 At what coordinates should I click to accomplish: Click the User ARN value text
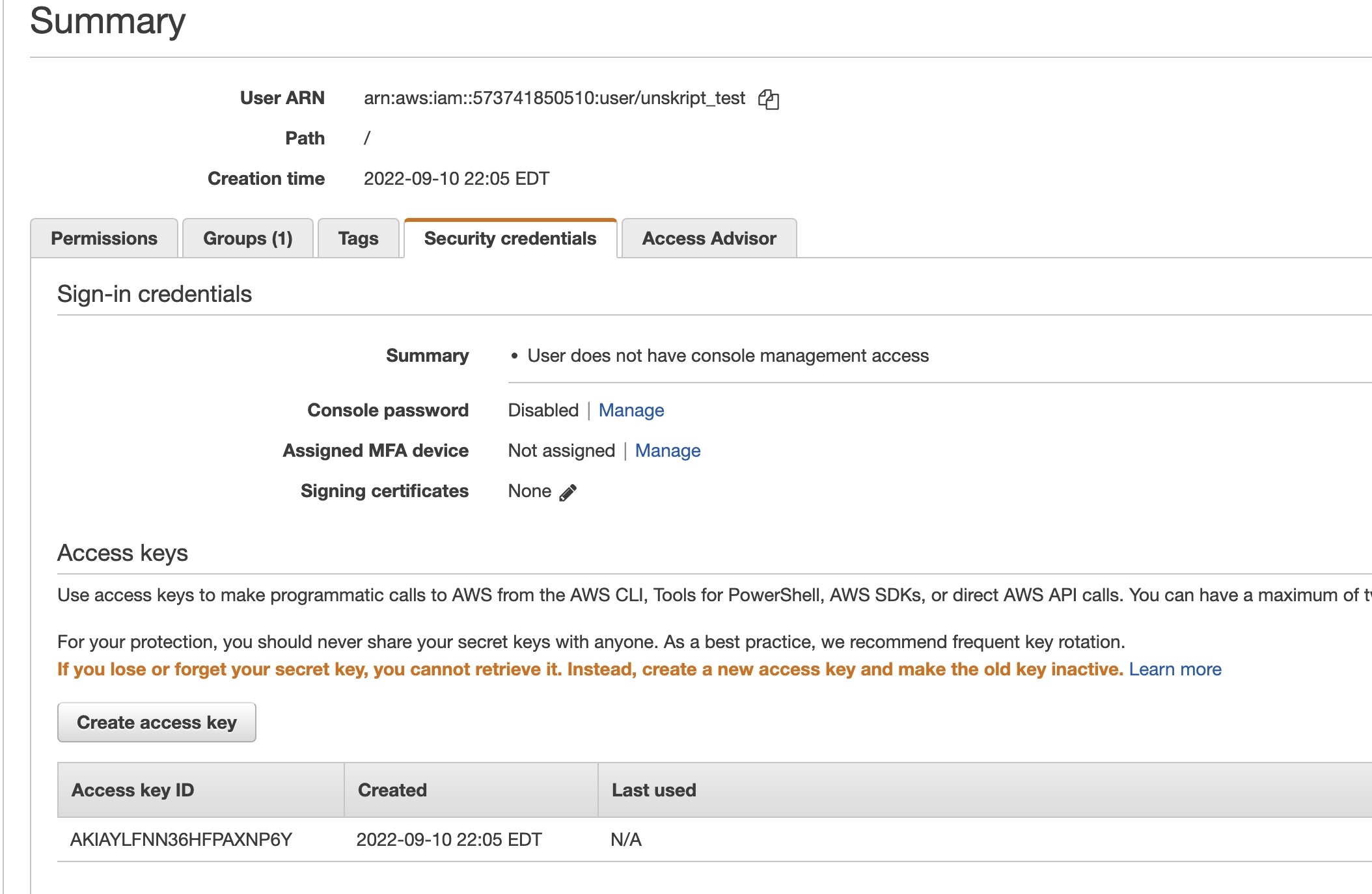click(x=554, y=98)
